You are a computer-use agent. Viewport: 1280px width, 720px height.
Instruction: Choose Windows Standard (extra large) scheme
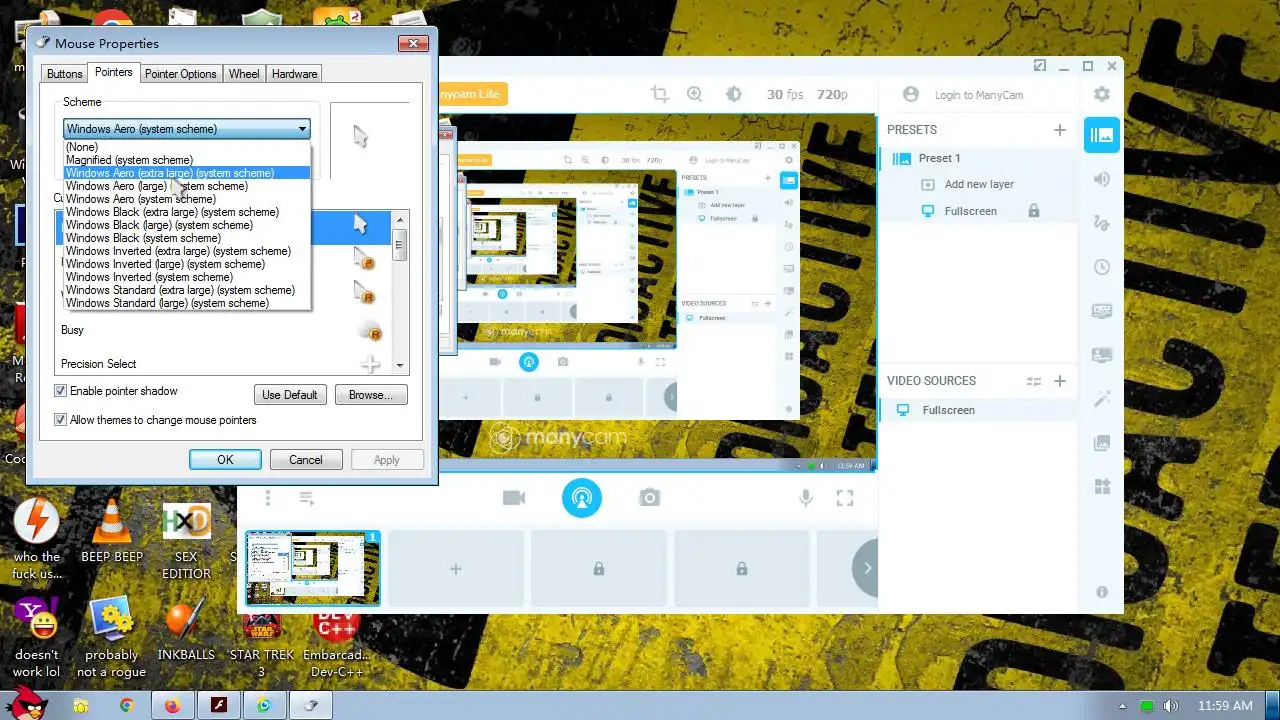188,290
